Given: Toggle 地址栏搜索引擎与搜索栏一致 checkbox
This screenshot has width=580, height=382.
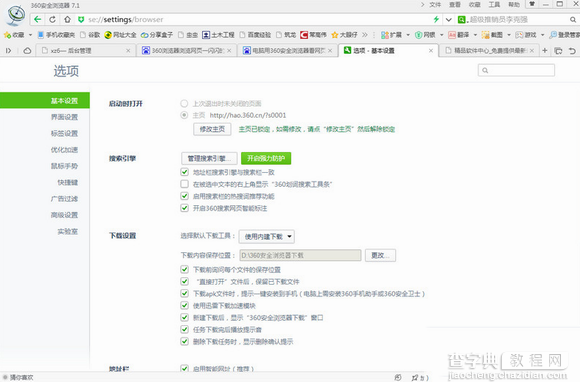Looking at the screenshot, I should tap(184, 172).
